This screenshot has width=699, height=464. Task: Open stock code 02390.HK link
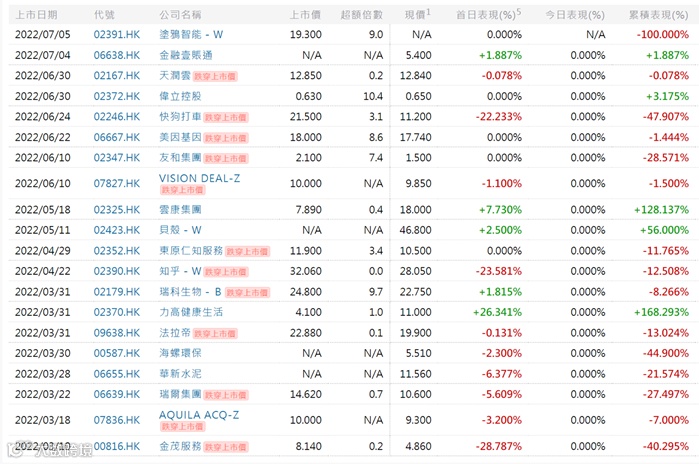click(116, 271)
